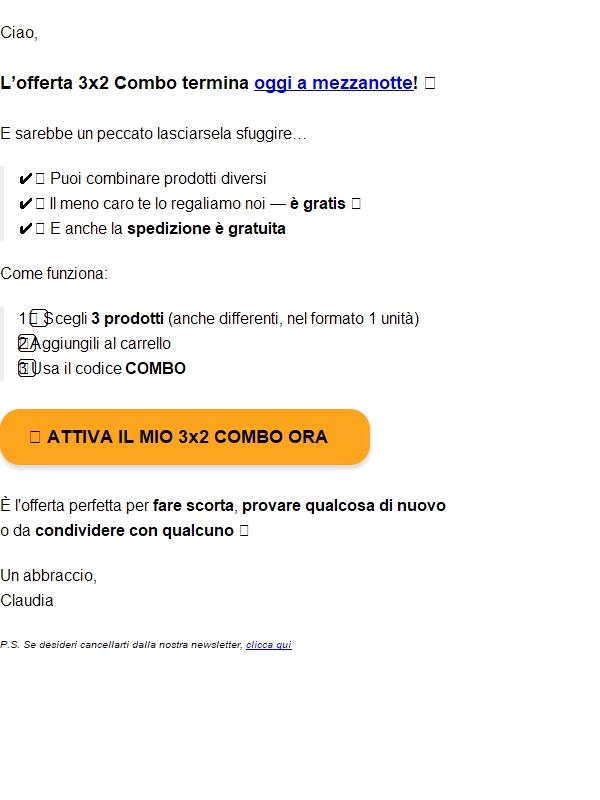Click the bold "3 prodotti" text
The width and height of the screenshot is (600, 800).
click(x=127, y=319)
